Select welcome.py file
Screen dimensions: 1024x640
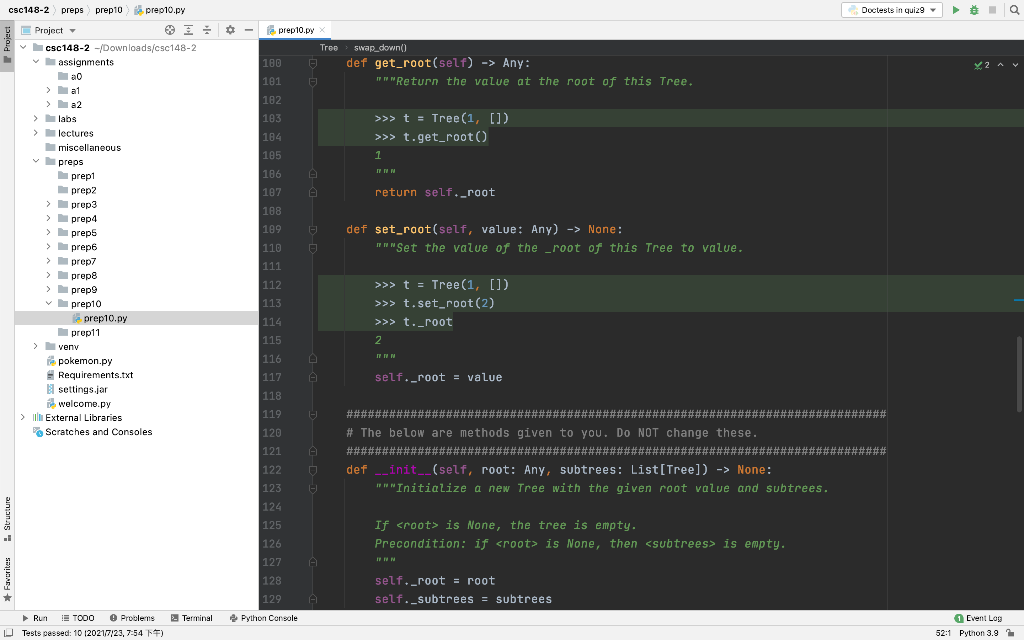pos(78,404)
